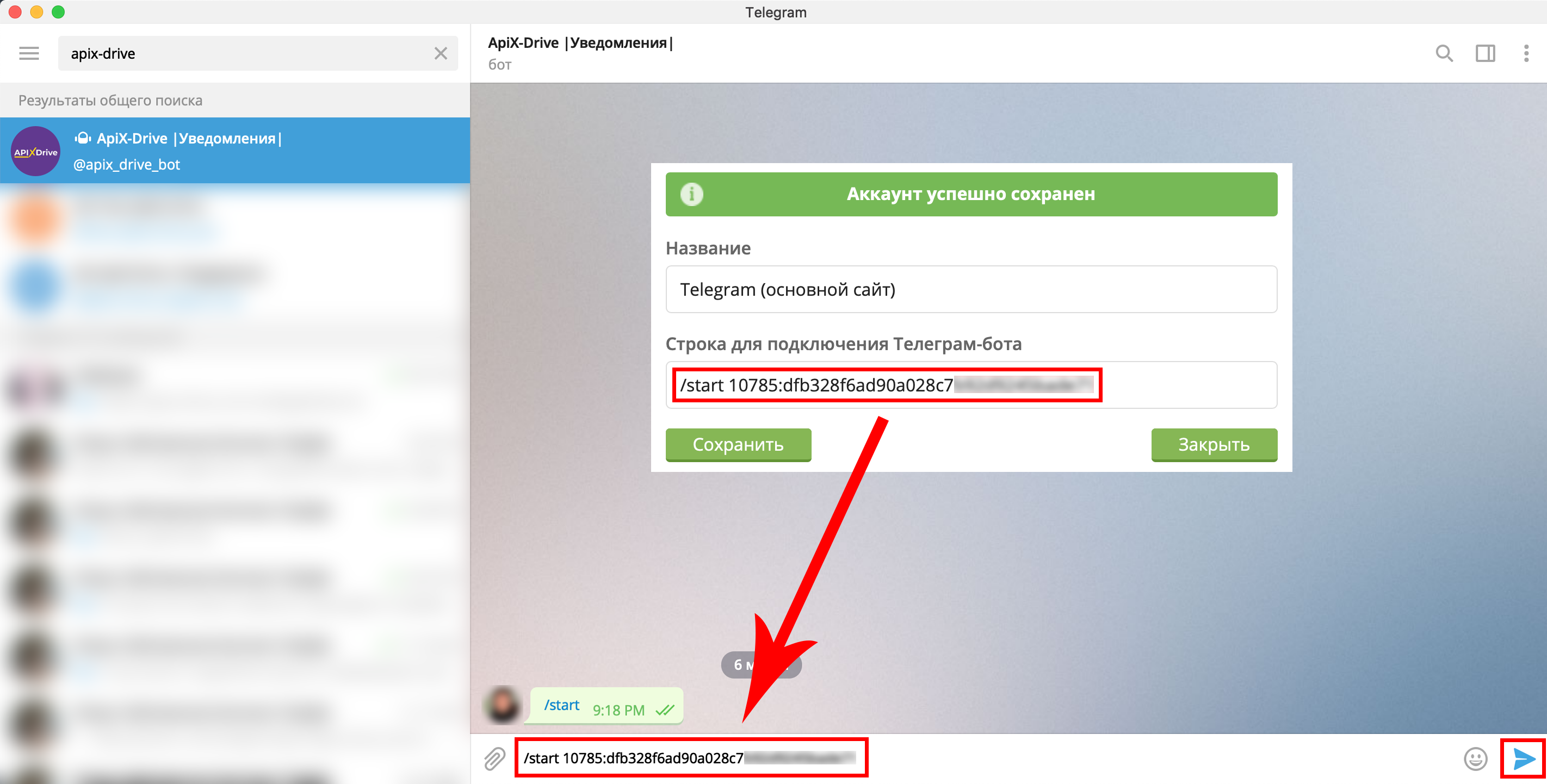Screen dimensions: 1547x784
Task: Click the sender avatar beside /start message
Action: point(502,704)
